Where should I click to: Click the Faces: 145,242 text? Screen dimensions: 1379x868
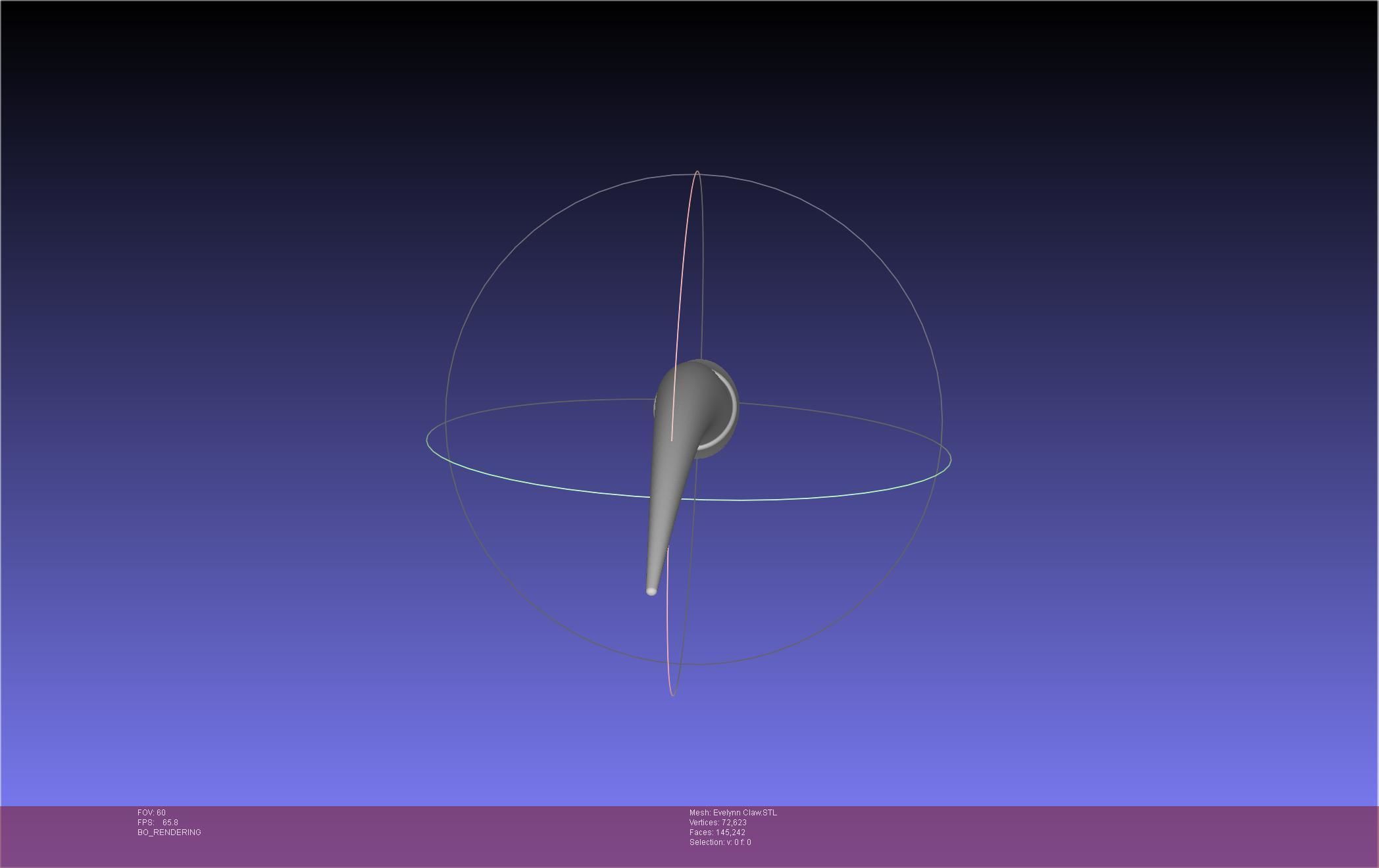717,832
